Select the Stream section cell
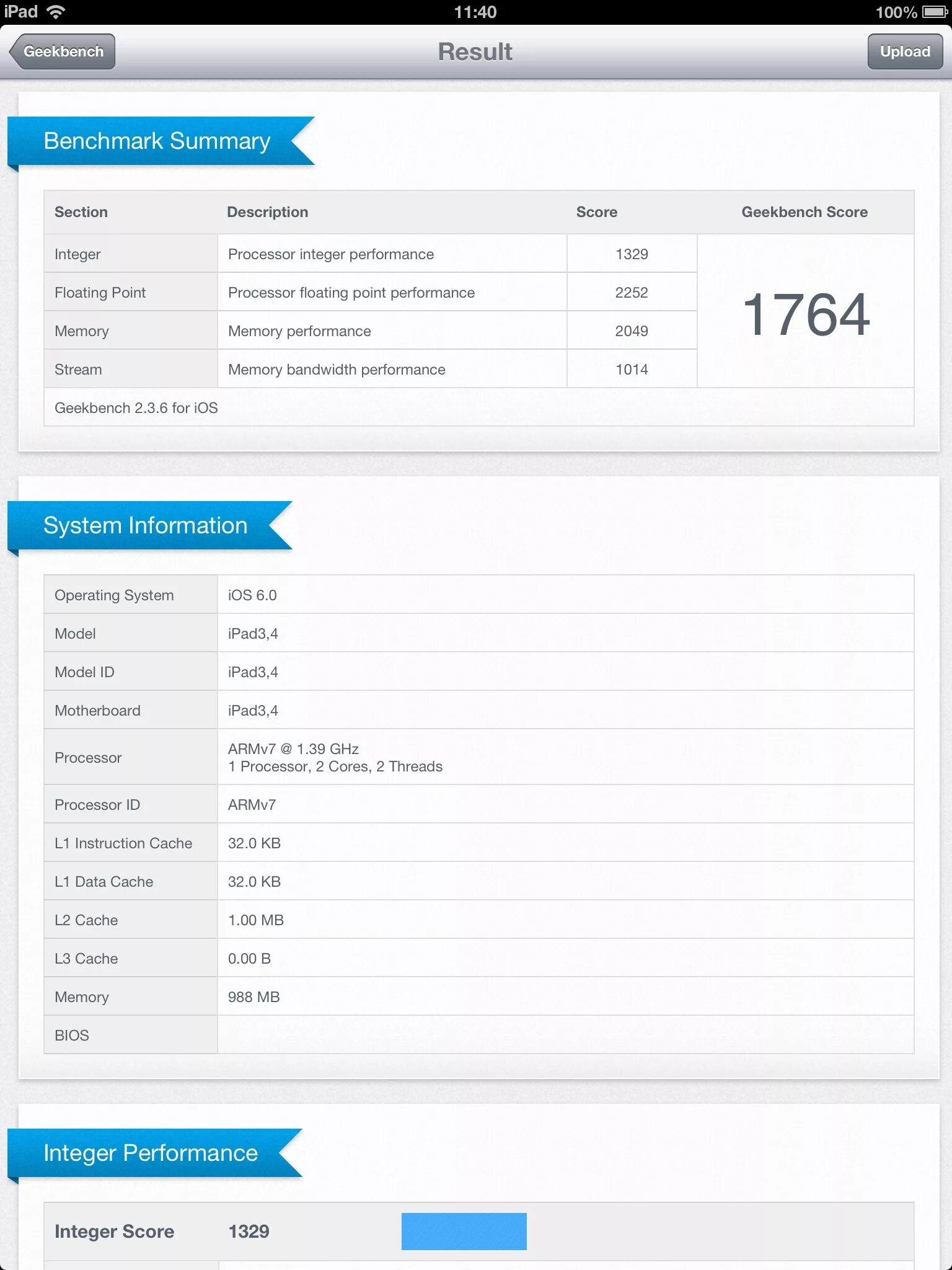 click(131, 369)
